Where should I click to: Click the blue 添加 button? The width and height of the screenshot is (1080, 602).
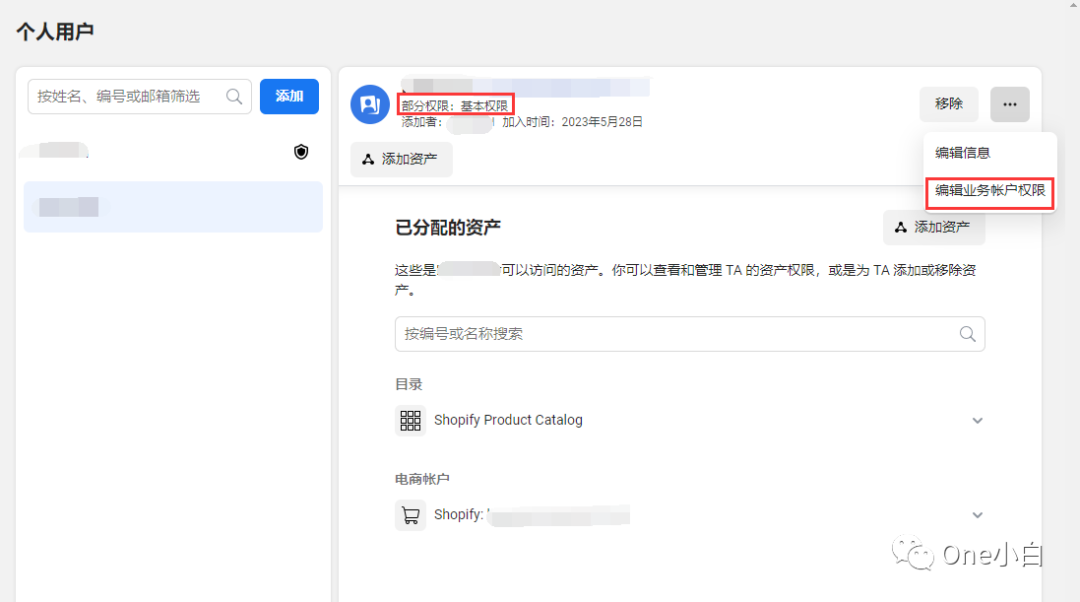[289, 96]
